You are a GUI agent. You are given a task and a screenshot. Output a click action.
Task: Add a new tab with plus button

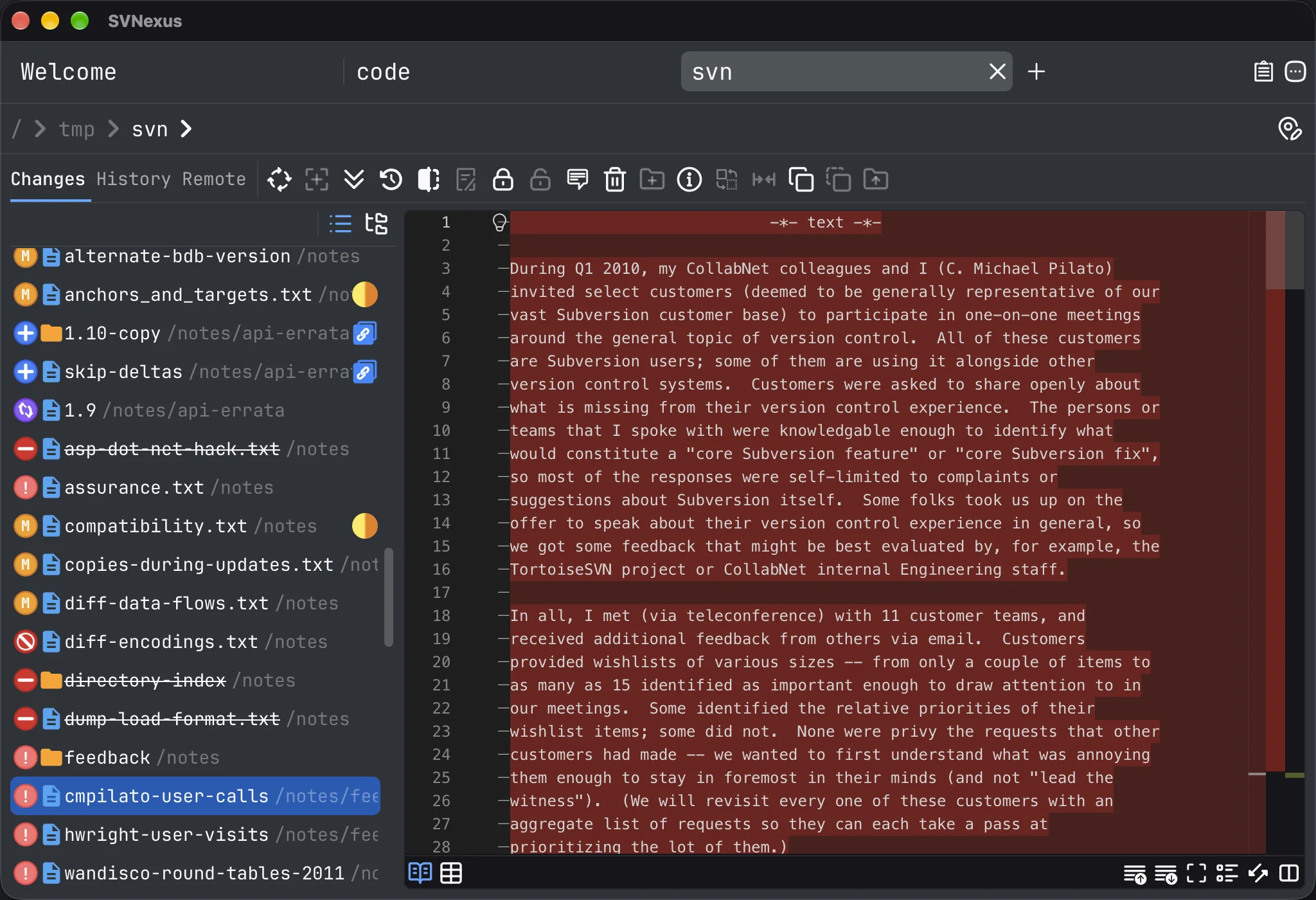coord(1036,71)
